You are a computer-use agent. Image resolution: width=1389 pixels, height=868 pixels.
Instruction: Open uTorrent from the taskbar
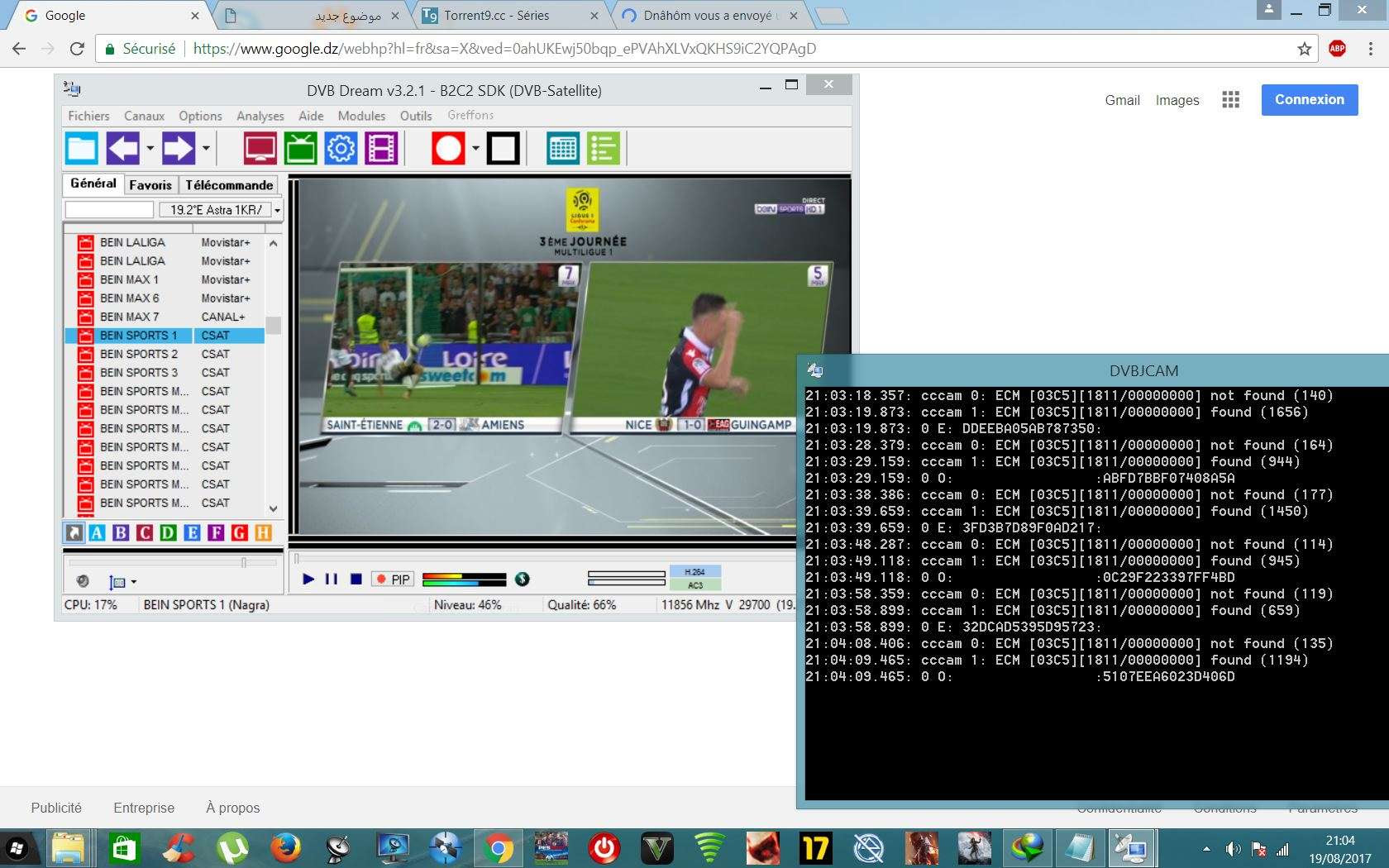tap(233, 848)
